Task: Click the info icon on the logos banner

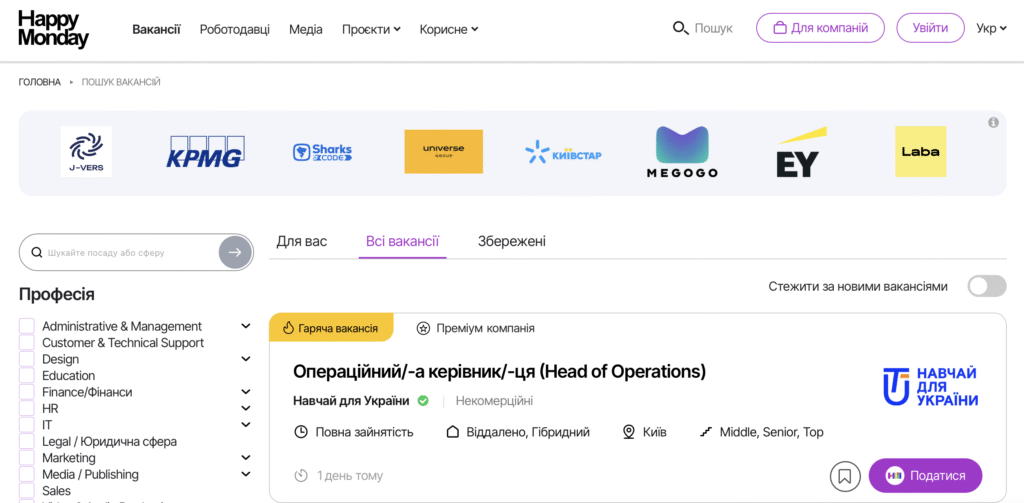Action: 993,122
